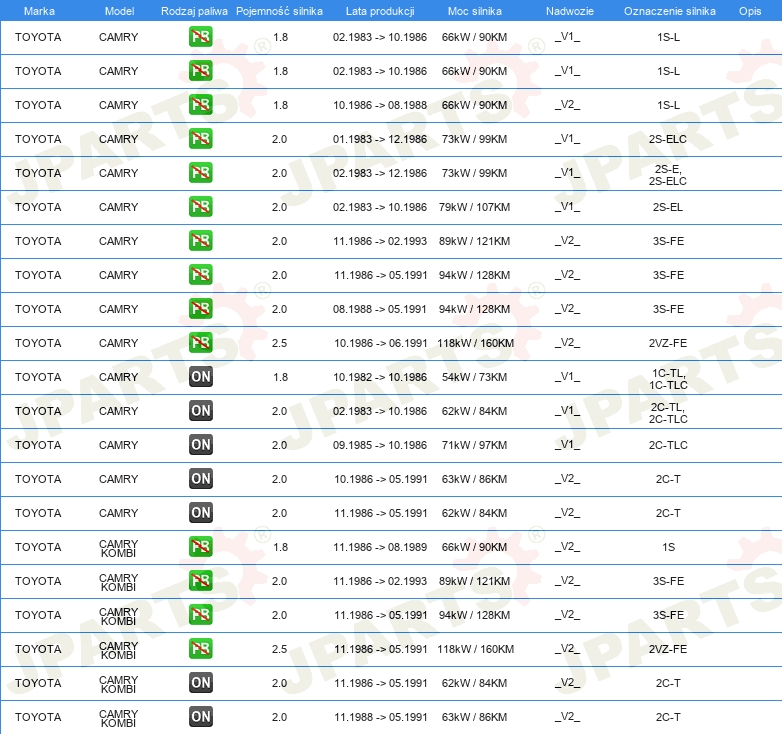Screen dimensions: 782x734
Task: Select the 79kW / 107KM power cell
Action: [x=475, y=207]
